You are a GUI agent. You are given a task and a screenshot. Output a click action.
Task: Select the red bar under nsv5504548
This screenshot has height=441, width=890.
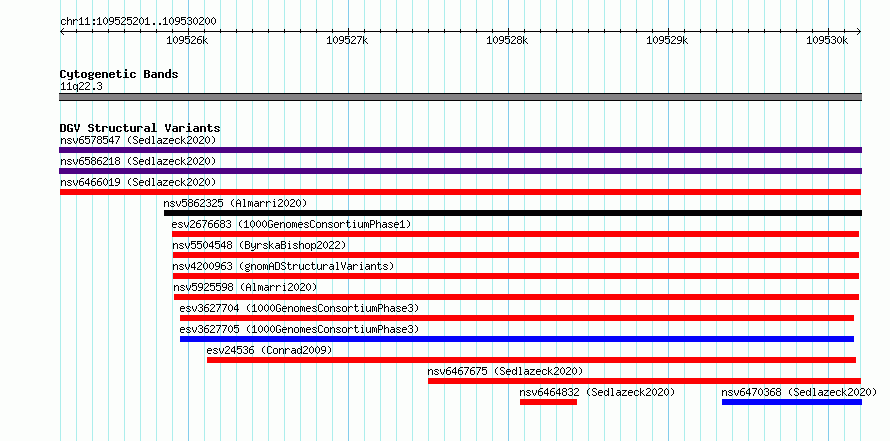tap(516, 255)
